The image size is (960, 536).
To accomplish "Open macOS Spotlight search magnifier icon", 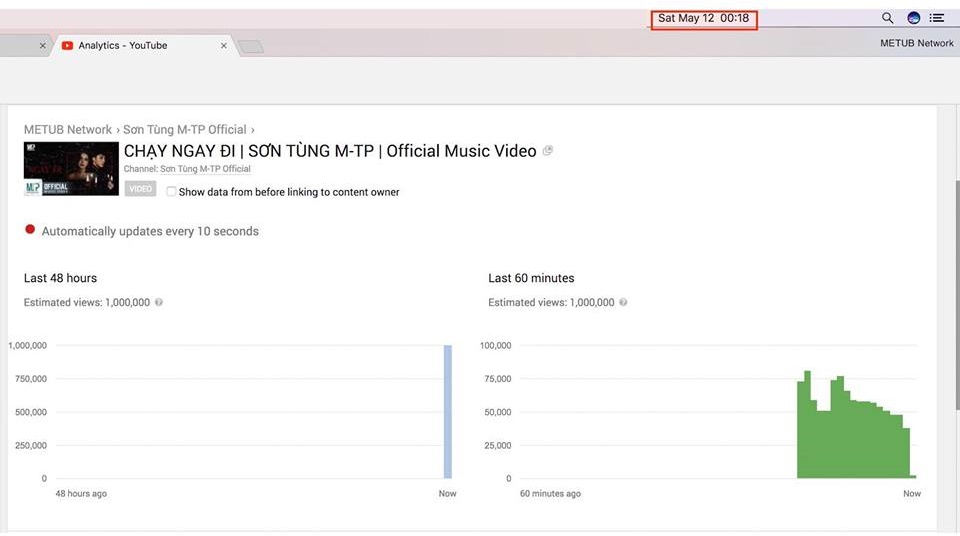I will [887, 18].
